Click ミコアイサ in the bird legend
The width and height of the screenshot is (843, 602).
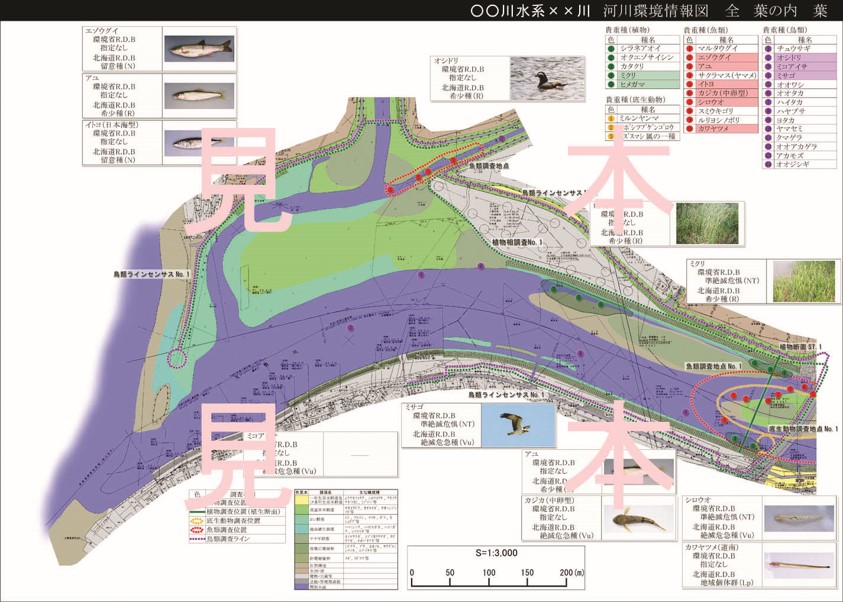(x=792, y=67)
